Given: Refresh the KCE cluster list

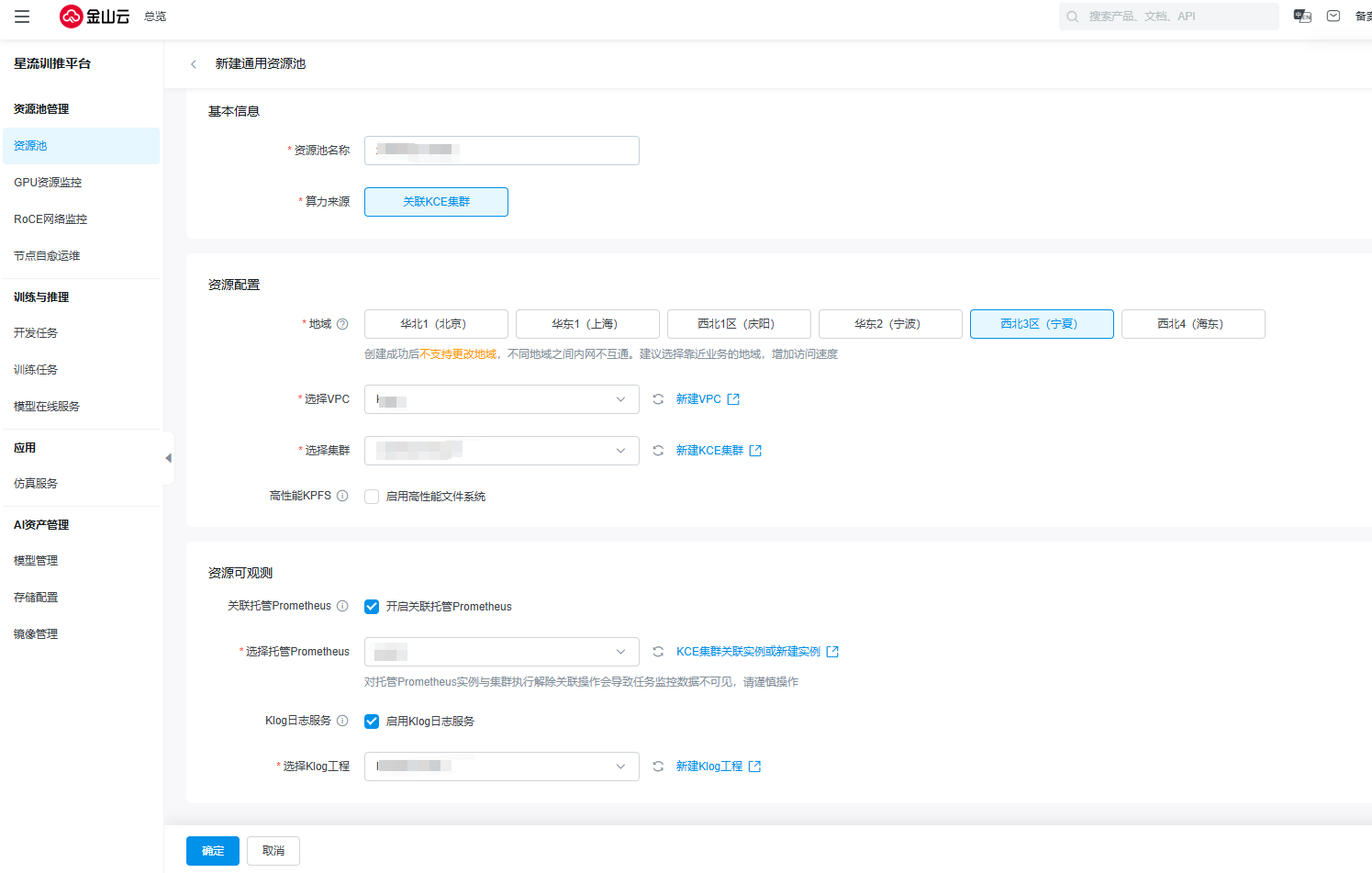Looking at the screenshot, I should point(658,451).
